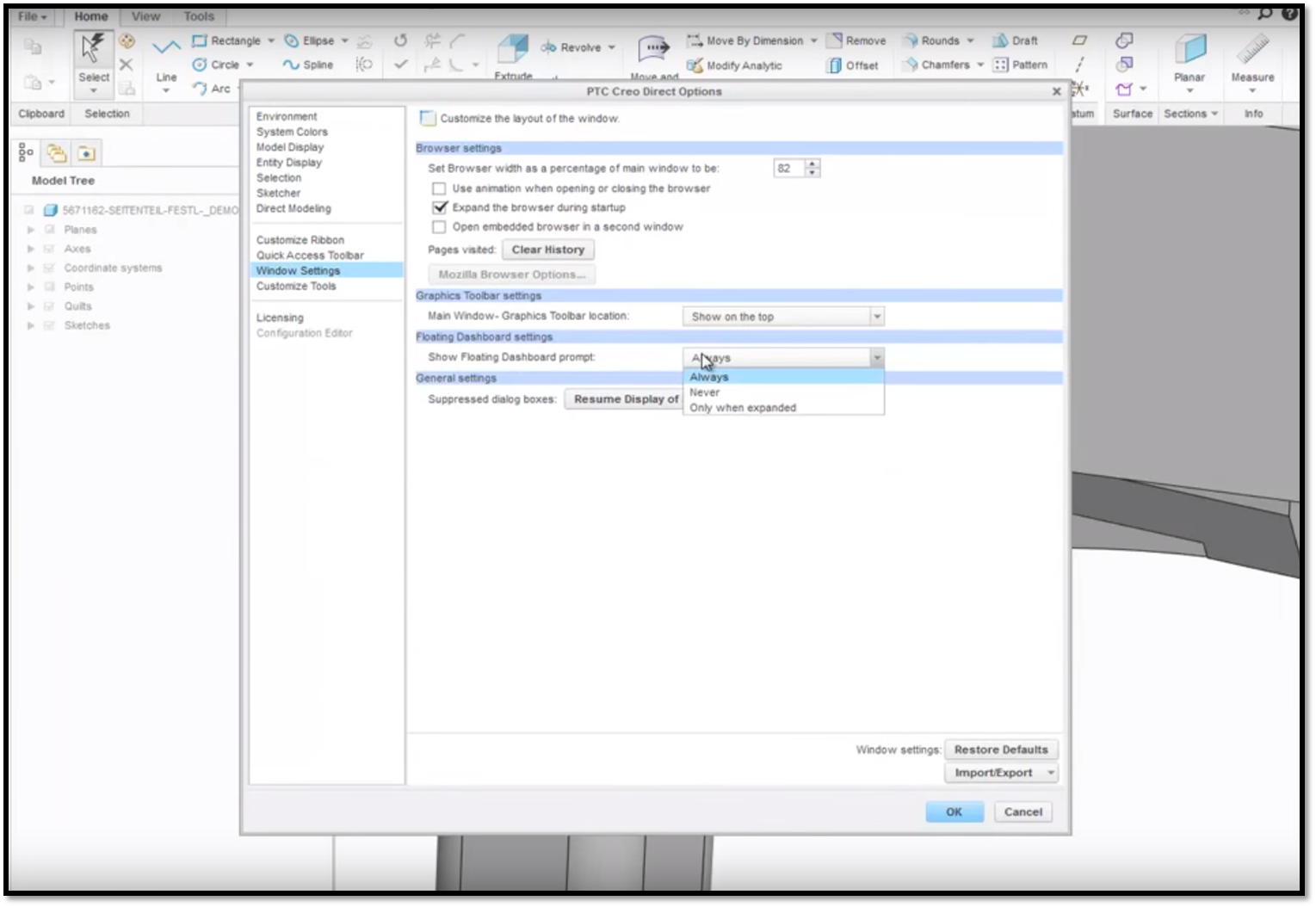Screen dimensions: 1316x907
Task: Open the File menu
Action: [32, 16]
